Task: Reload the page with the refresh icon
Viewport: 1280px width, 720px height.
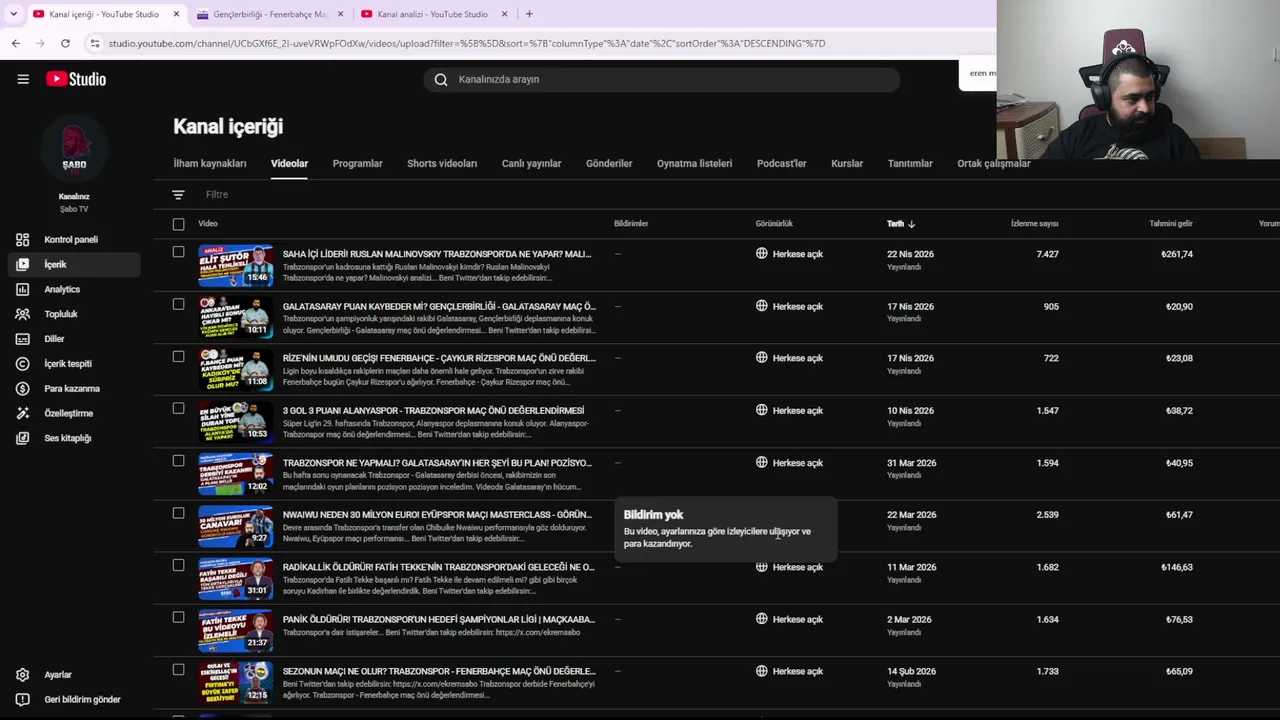Action: [65, 43]
